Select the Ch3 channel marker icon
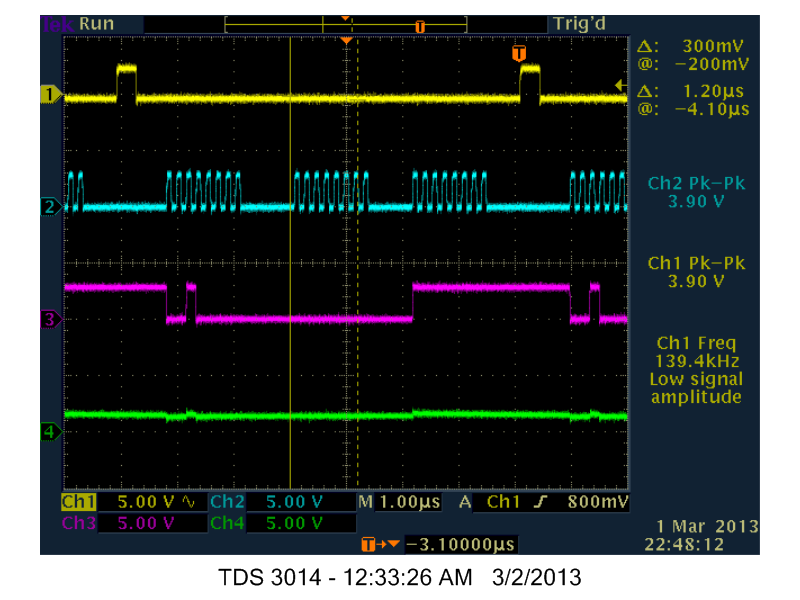 47,320
